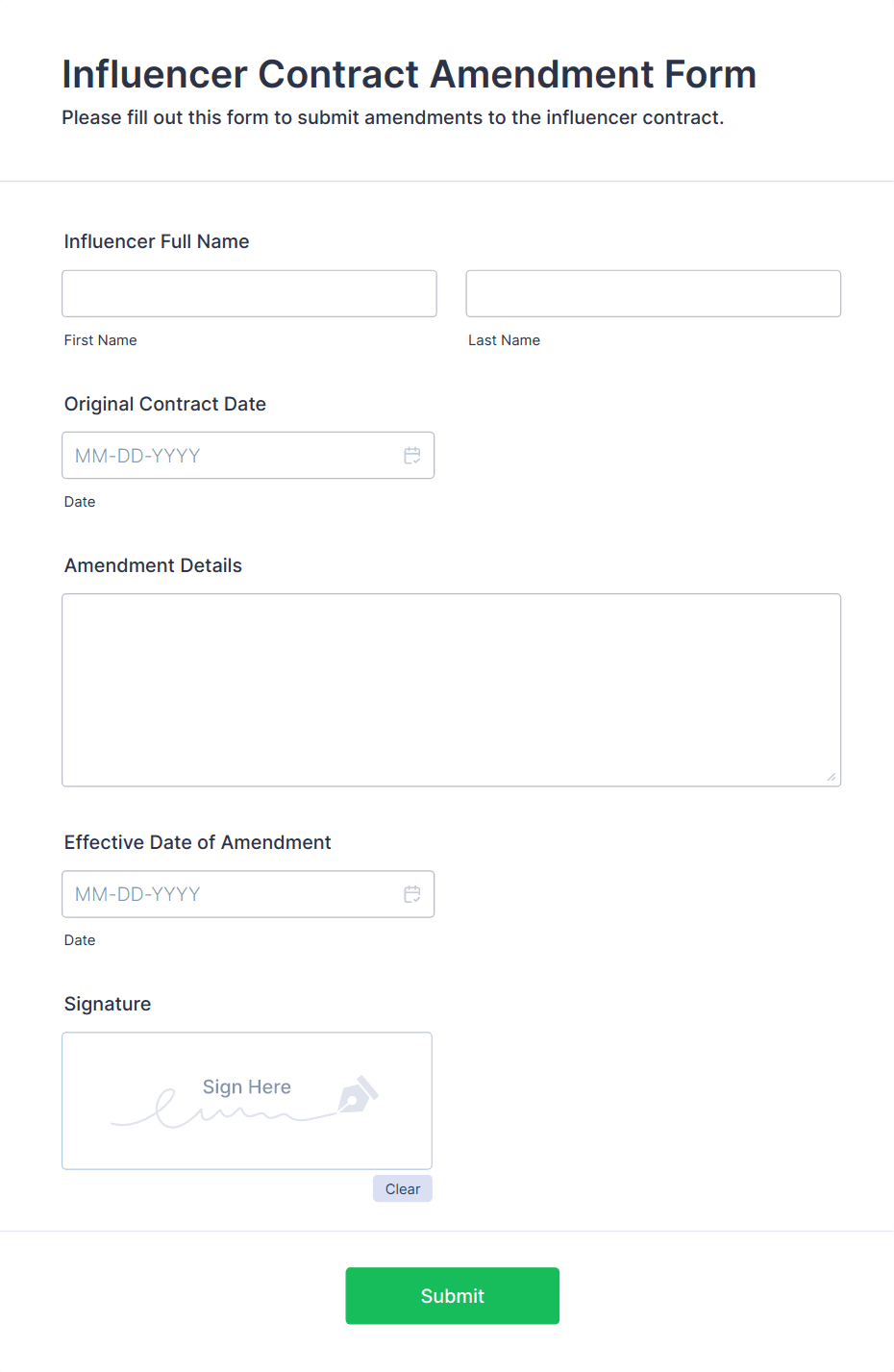Click the Date label under Original Contract Date
The image size is (894, 1372).
click(x=80, y=501)
